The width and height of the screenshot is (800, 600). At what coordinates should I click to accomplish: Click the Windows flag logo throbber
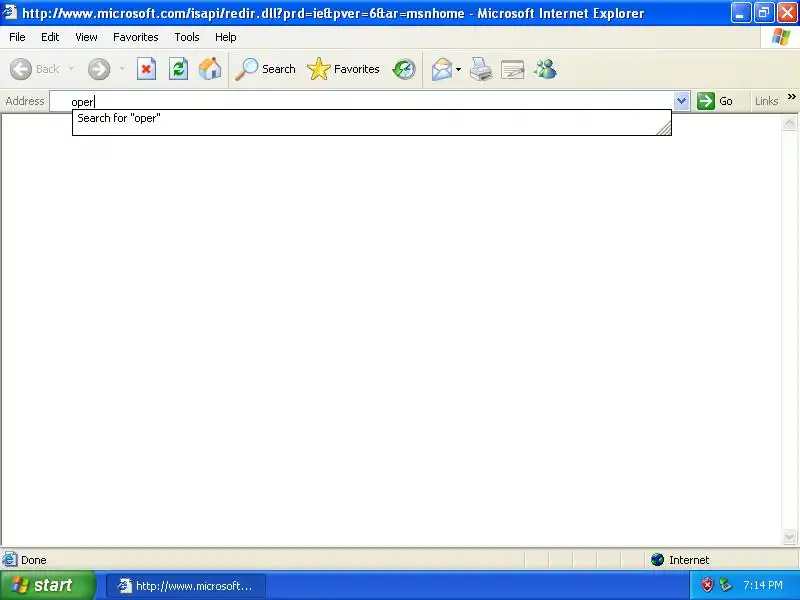(781, 37)
